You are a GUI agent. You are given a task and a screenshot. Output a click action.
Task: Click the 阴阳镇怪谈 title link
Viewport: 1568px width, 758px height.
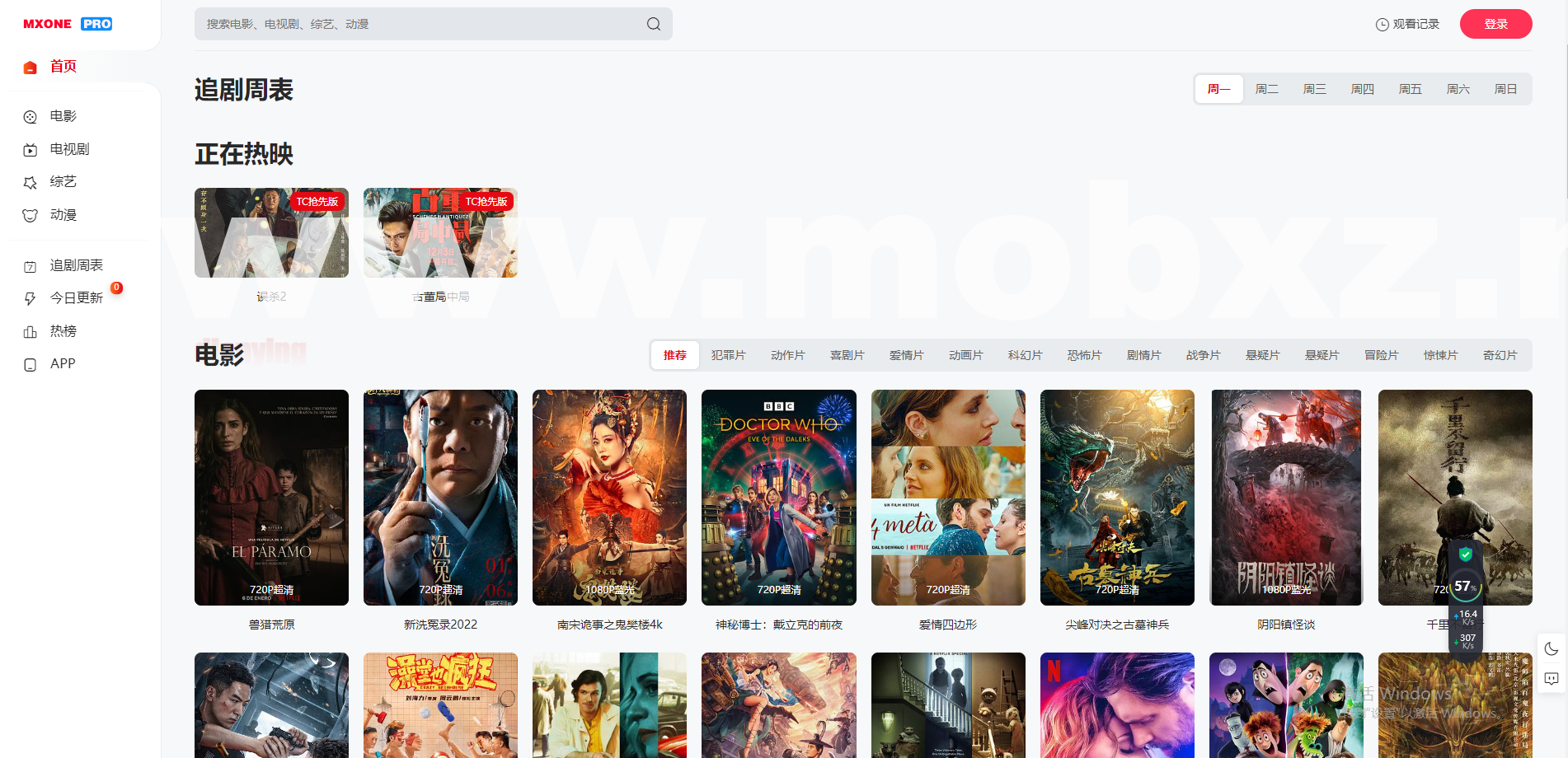coord(1286,625)
